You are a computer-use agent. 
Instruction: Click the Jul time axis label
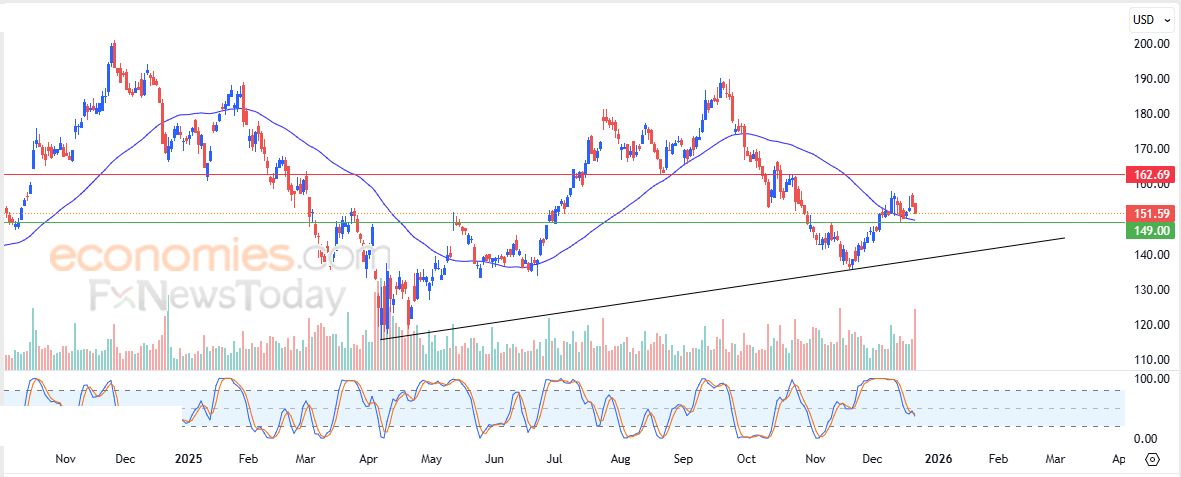tap(554, 458)
